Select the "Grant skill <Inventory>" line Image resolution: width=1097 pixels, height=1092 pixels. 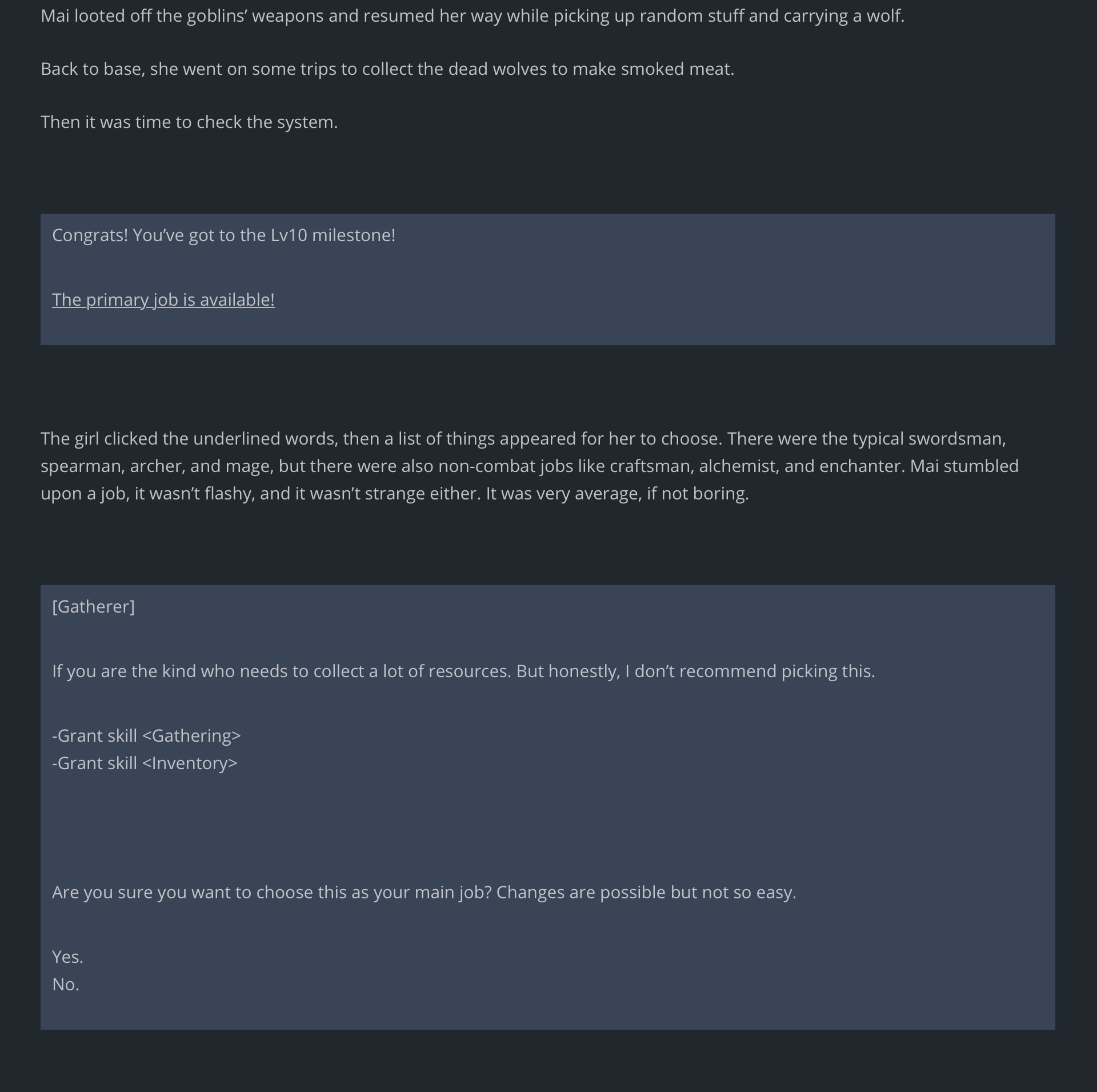(x=145, y=763)
